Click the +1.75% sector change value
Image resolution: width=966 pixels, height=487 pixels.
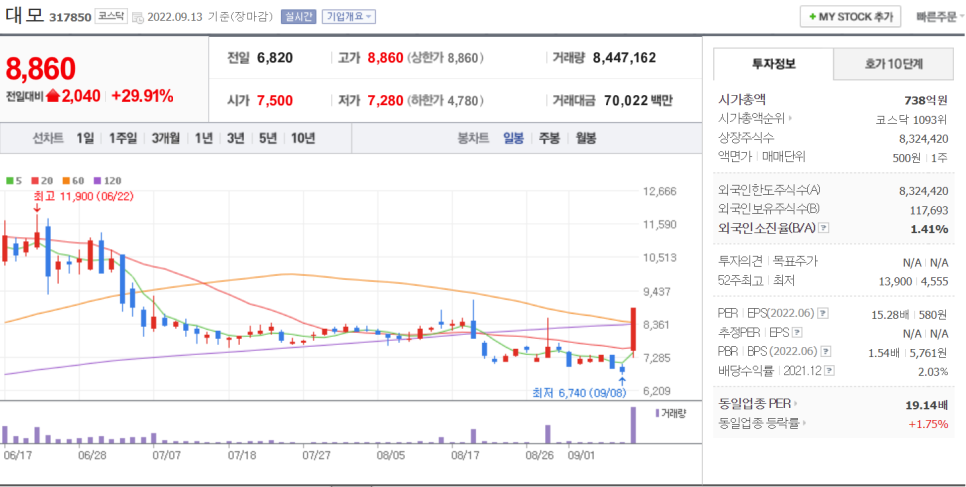click(x=928, y=424)
